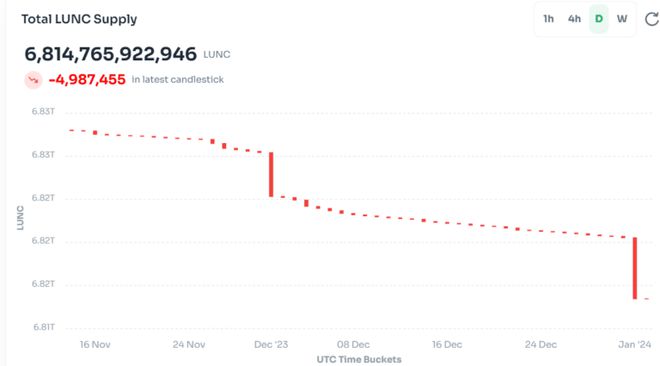Select the D daily timeframe
This screenshot has height=366, width=660.
click(x=599, y=19)
